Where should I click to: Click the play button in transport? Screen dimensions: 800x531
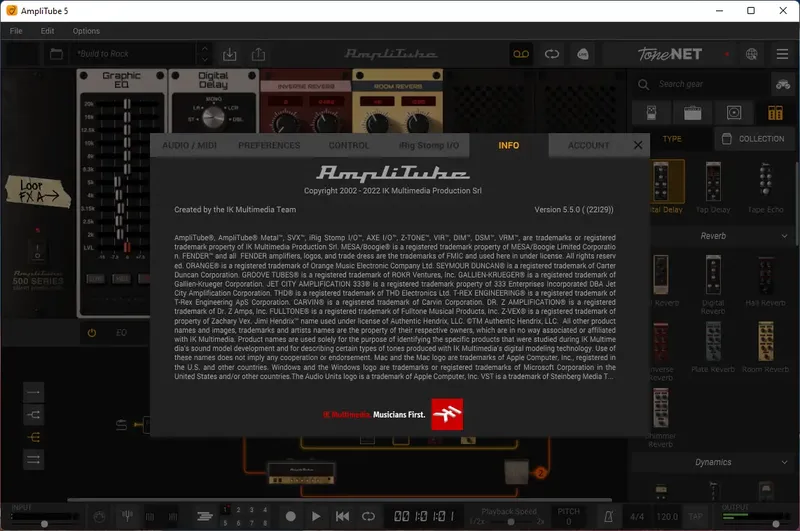316,516
